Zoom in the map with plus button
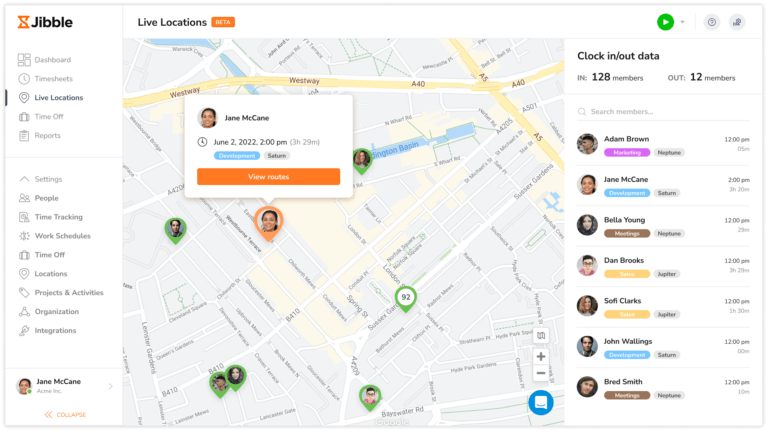The image size is (768, 431). 541,357
